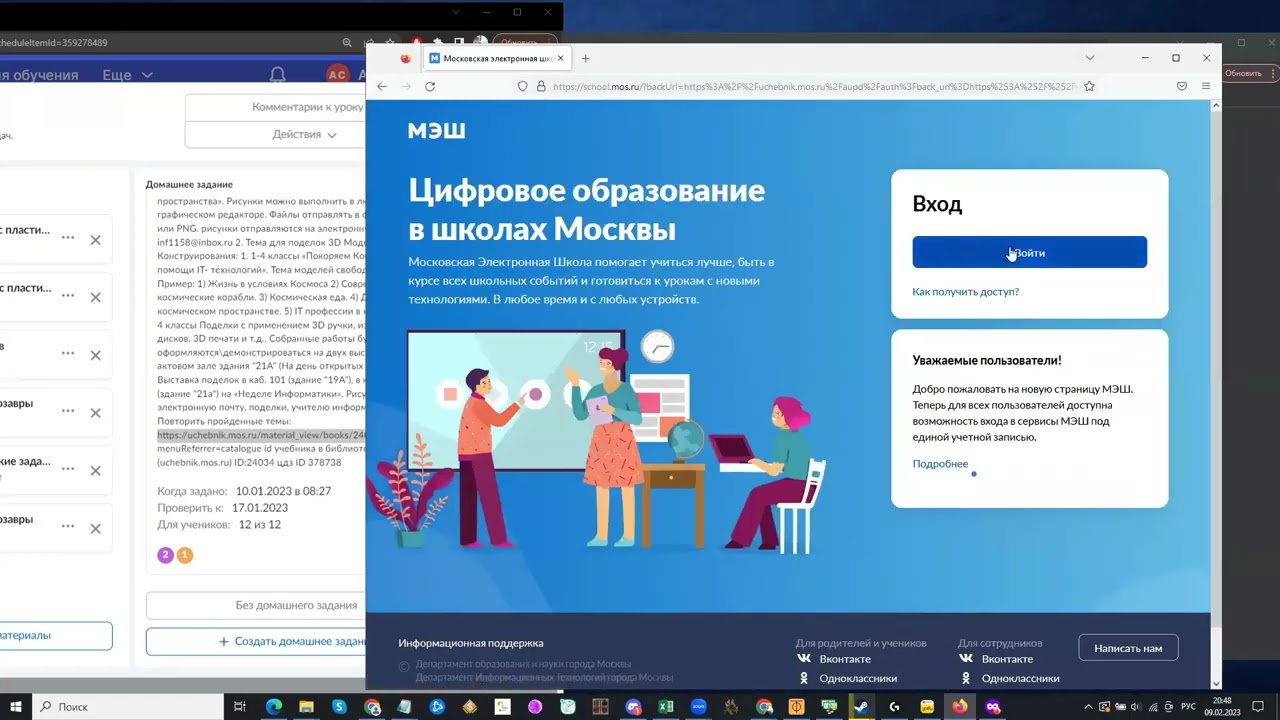The width and height of the screenshot is (1280, 720).
Task: Expand the Еще menu in background window
Action: (127, 75)
